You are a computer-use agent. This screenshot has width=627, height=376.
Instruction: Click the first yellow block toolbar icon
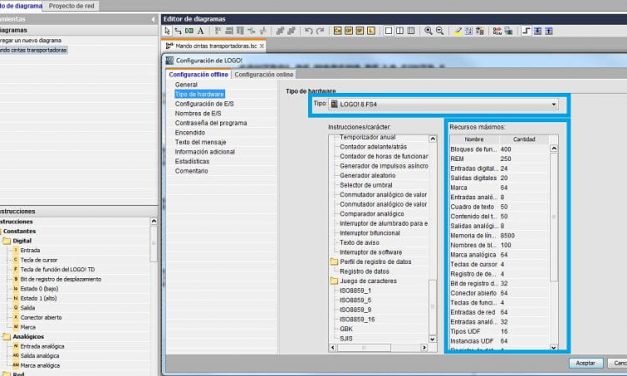337,31
